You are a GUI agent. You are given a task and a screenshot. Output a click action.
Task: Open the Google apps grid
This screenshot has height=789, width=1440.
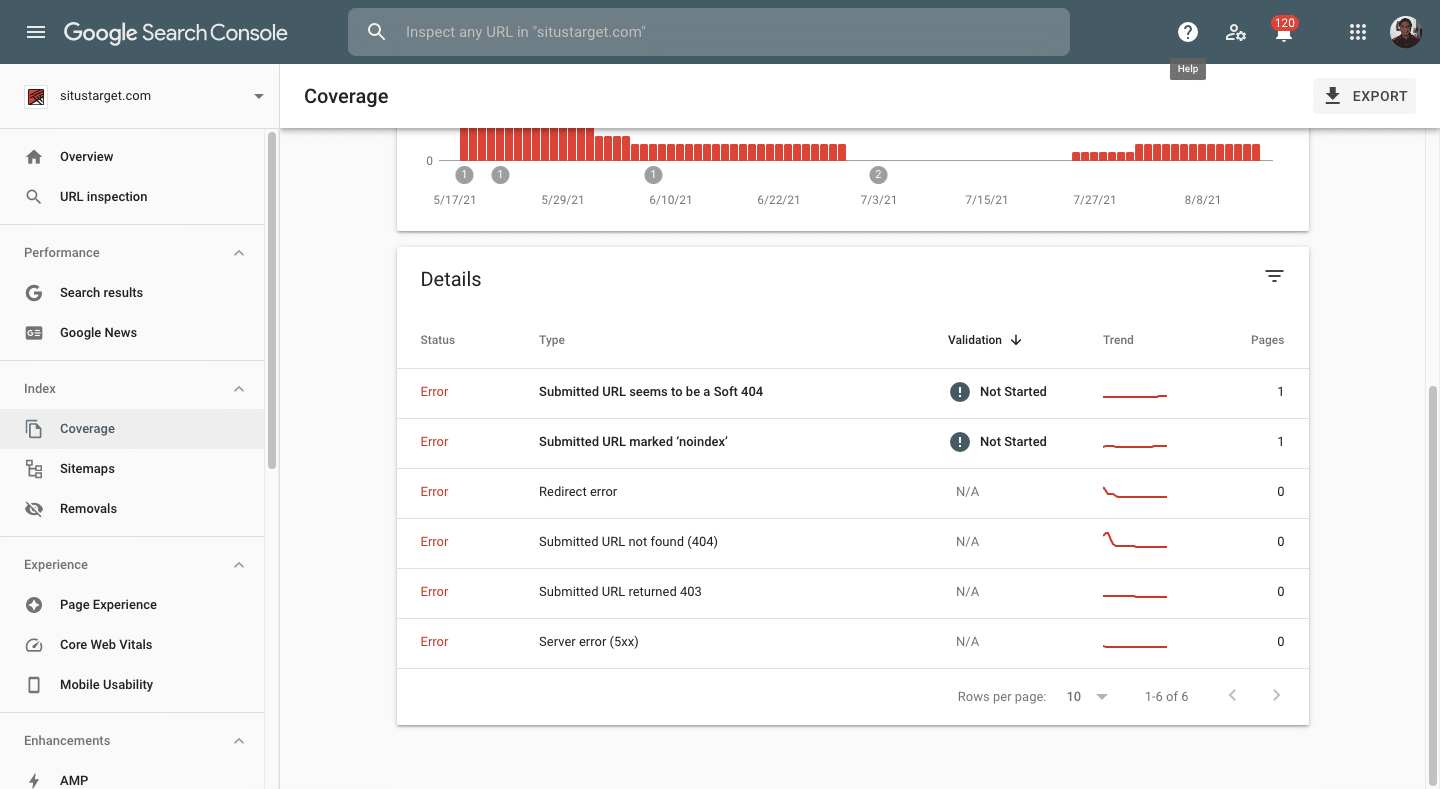pyautogui.click(x=1358, y=32)
